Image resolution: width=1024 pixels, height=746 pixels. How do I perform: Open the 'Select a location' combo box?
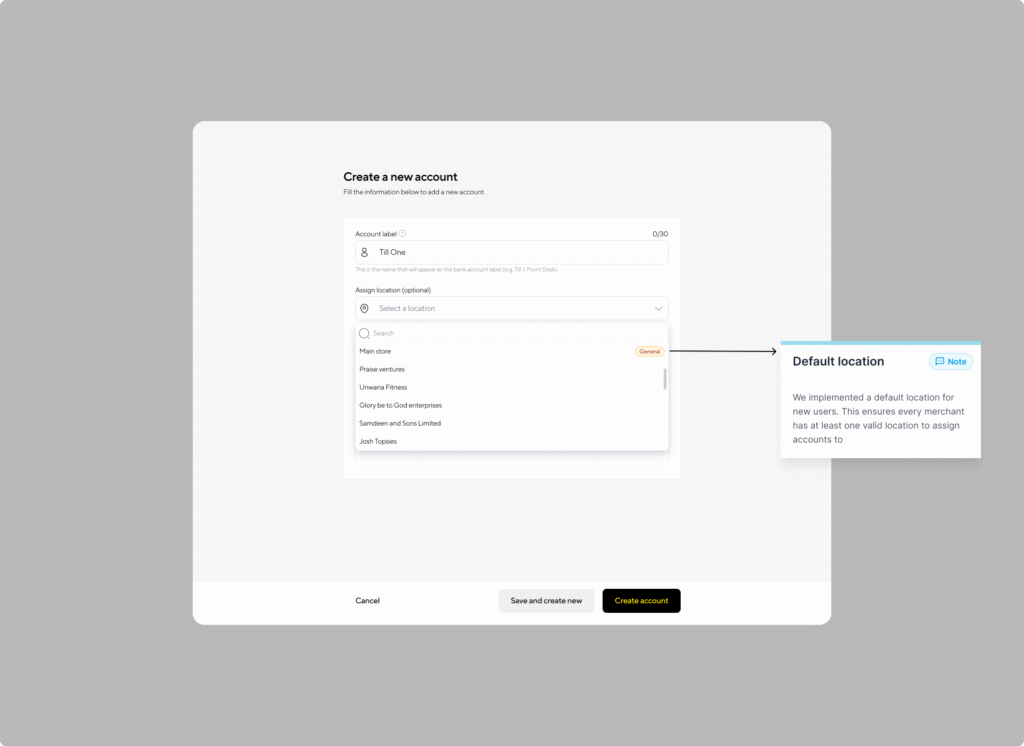pyautogui.click(x=511, y=309)
